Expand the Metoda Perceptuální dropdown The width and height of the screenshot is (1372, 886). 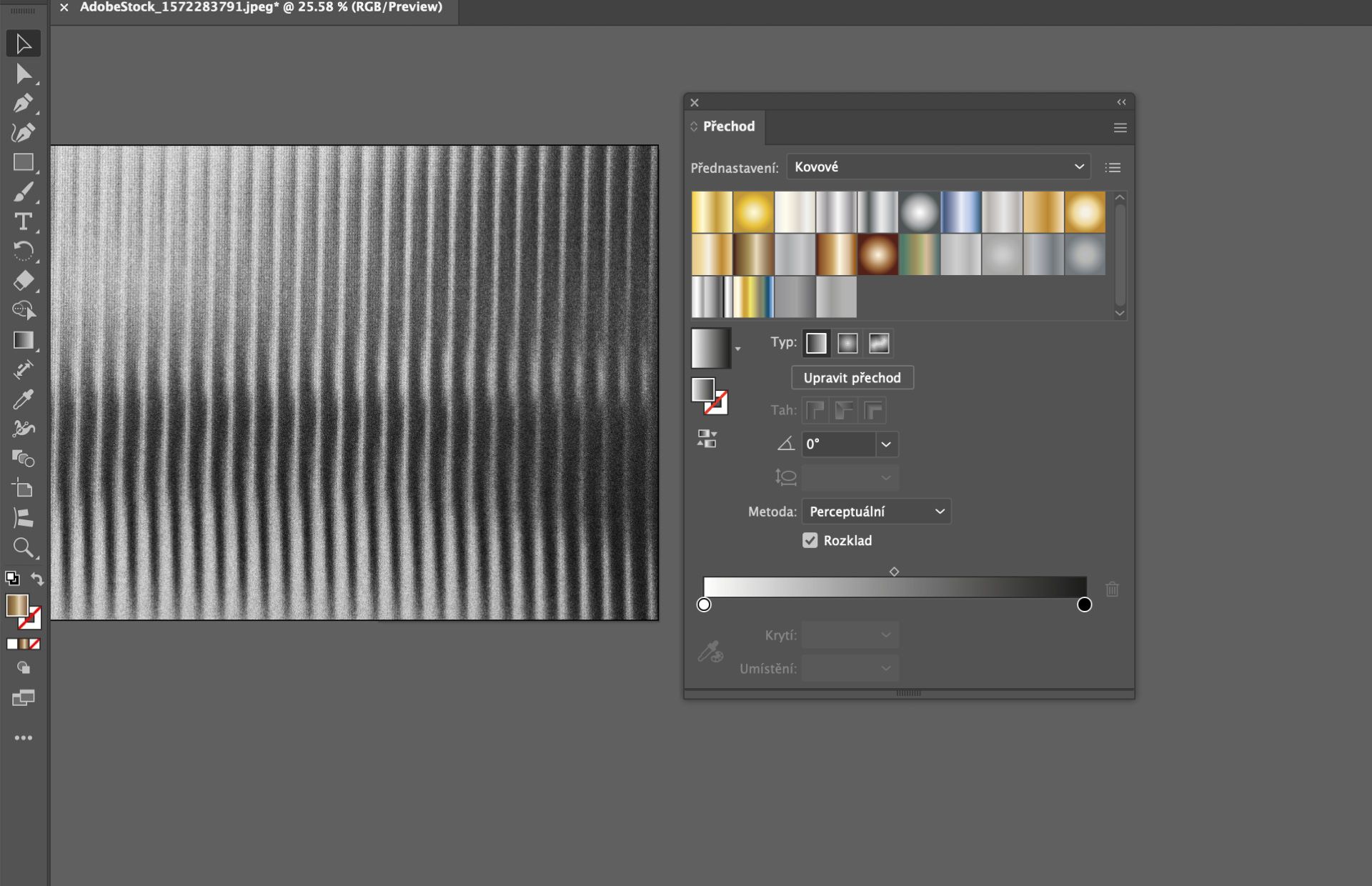[x=876, y=512]
